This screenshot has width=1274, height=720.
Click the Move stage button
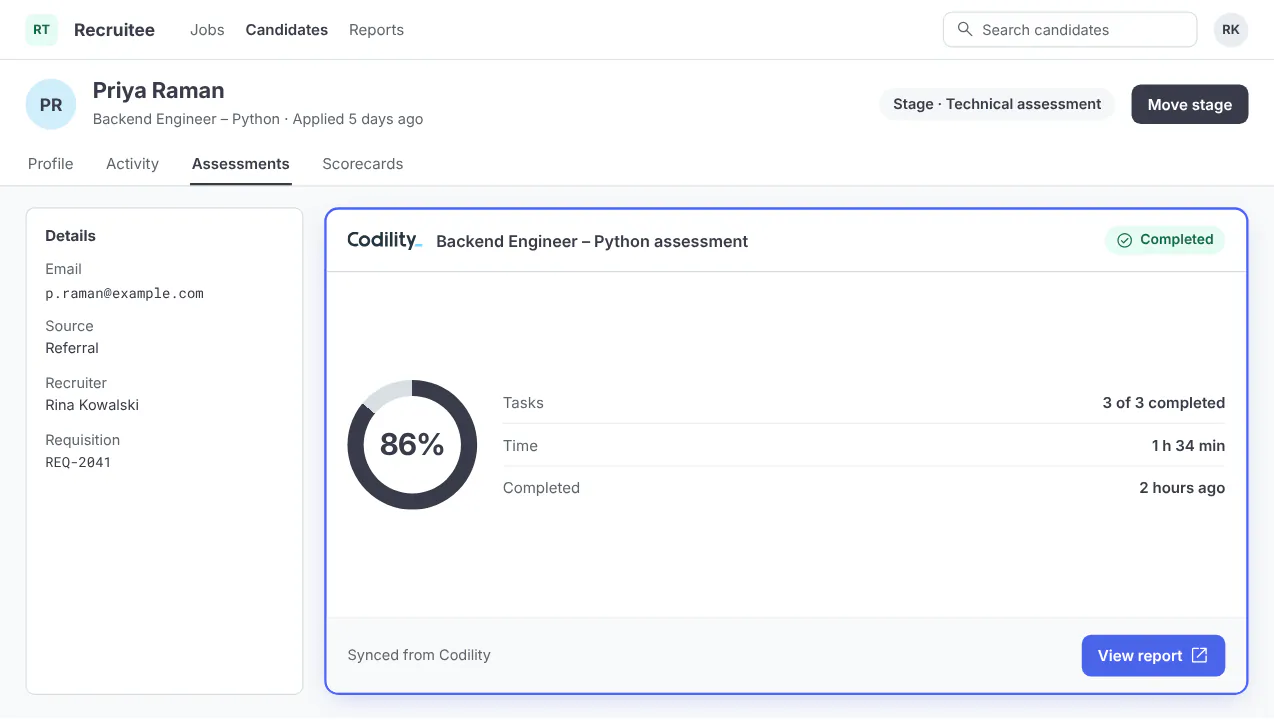point(1190,104)
